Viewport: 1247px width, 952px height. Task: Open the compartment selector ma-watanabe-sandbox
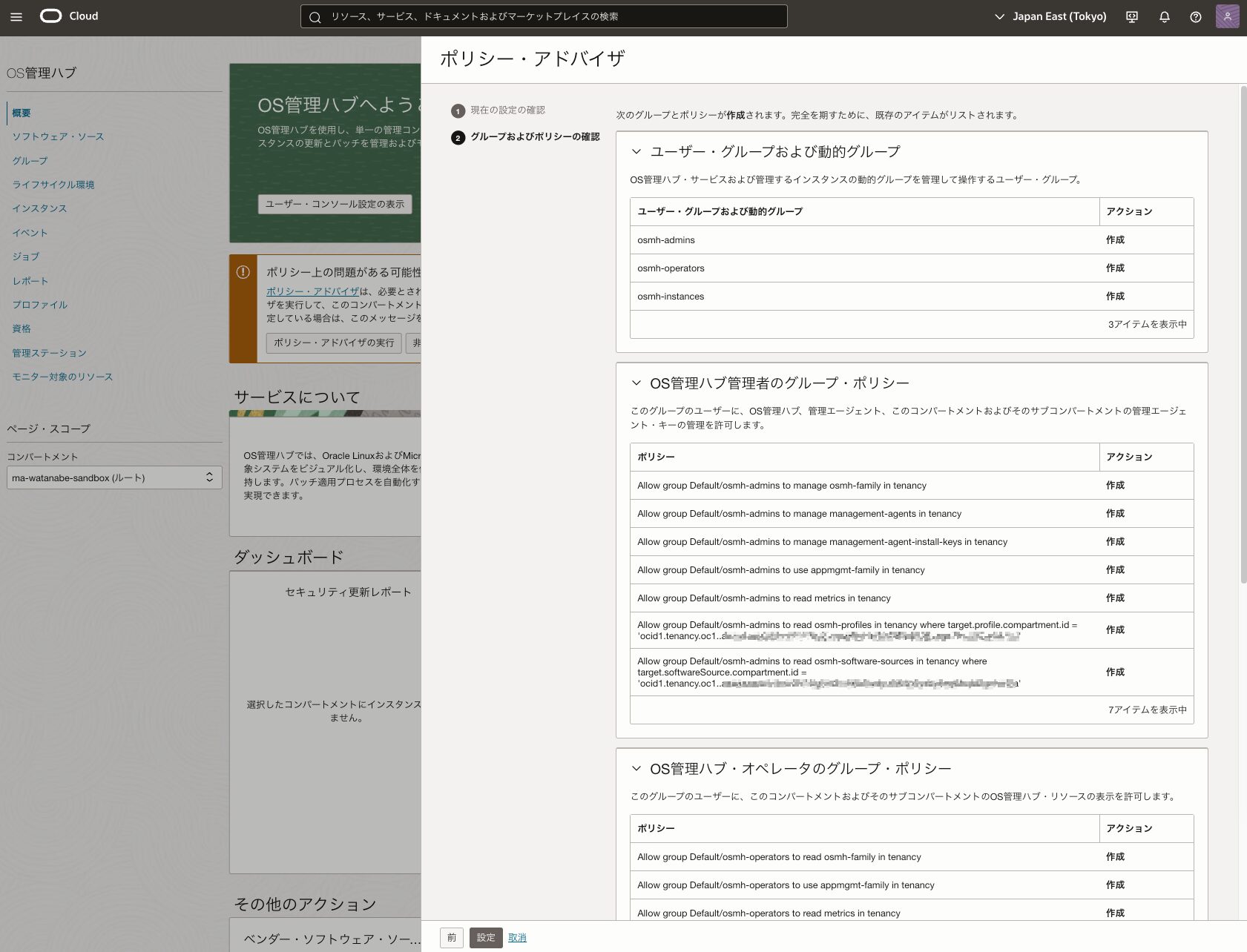113,477
